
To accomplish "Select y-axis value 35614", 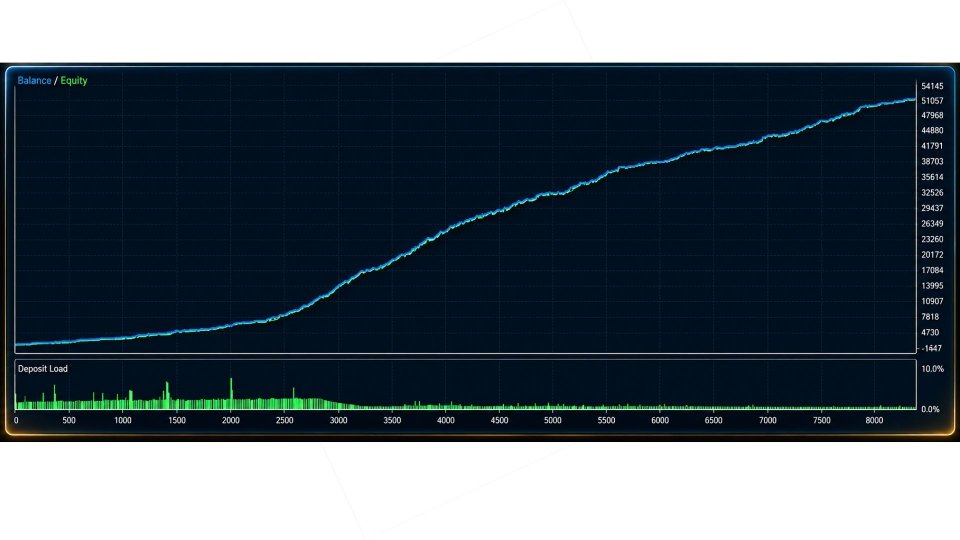I will (932, 177).
